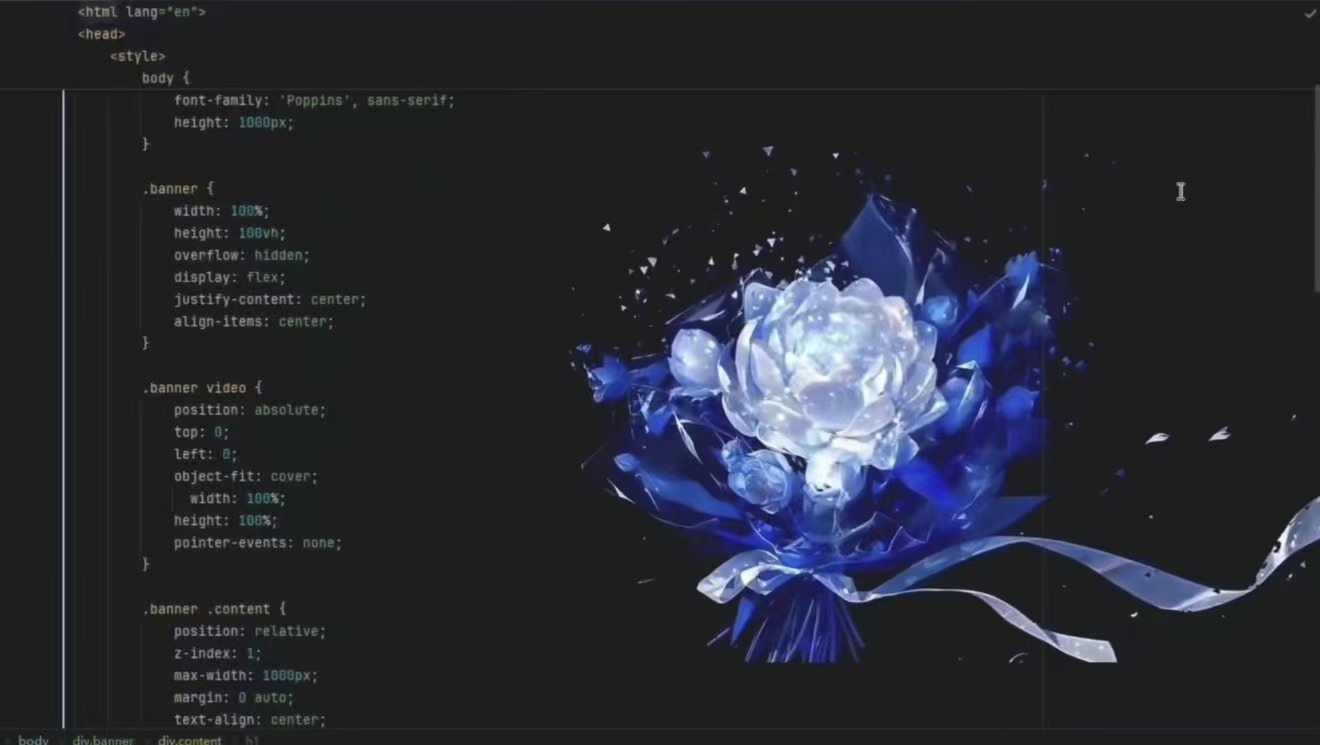The width and height of the screenshot is (1320, 745).
Task: Jump to the sticky <head> line
Action: pos(102,34)
